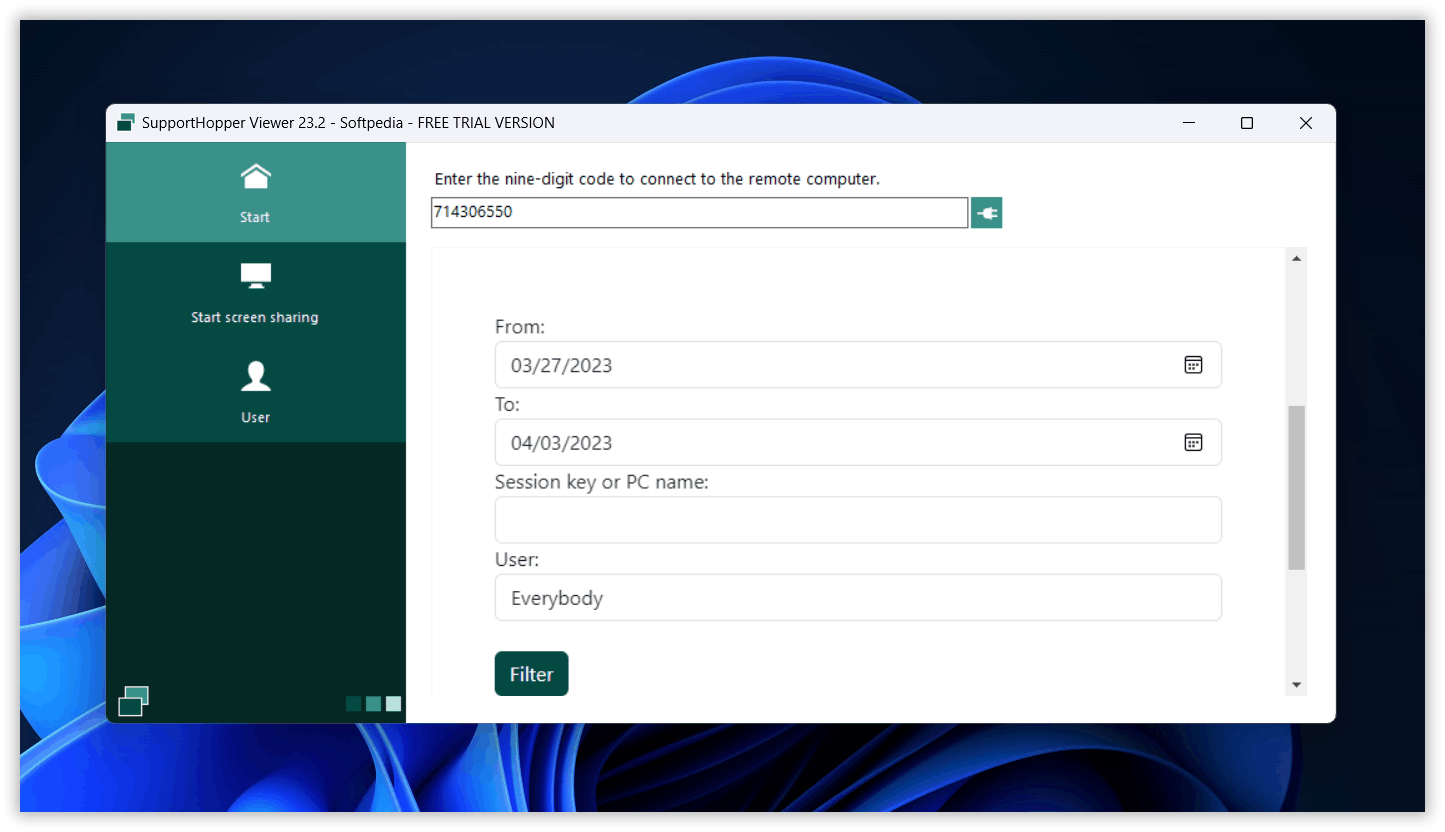Focus the nine-digit code input field
Screen dimensions: 1445x832
pos(699,212)
